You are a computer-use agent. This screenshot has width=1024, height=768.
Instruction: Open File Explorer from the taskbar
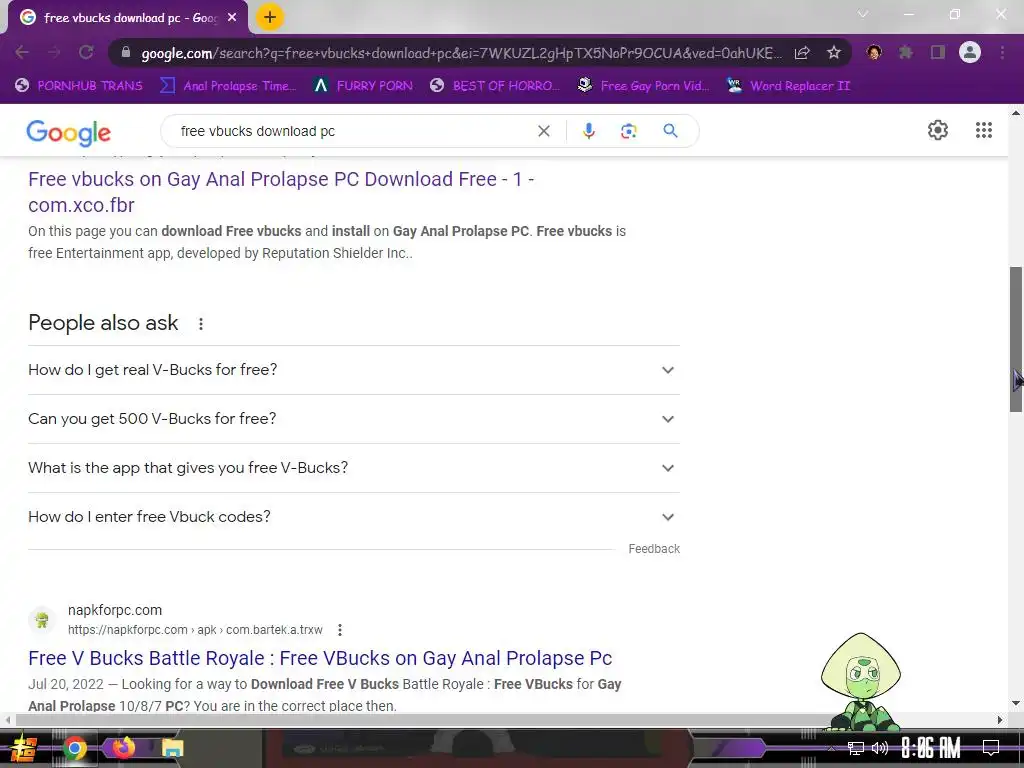pyautogui.click(x=172, y=748)
